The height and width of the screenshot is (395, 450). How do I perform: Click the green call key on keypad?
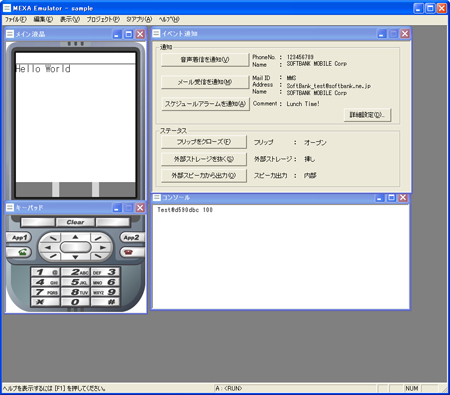(20, 252)
